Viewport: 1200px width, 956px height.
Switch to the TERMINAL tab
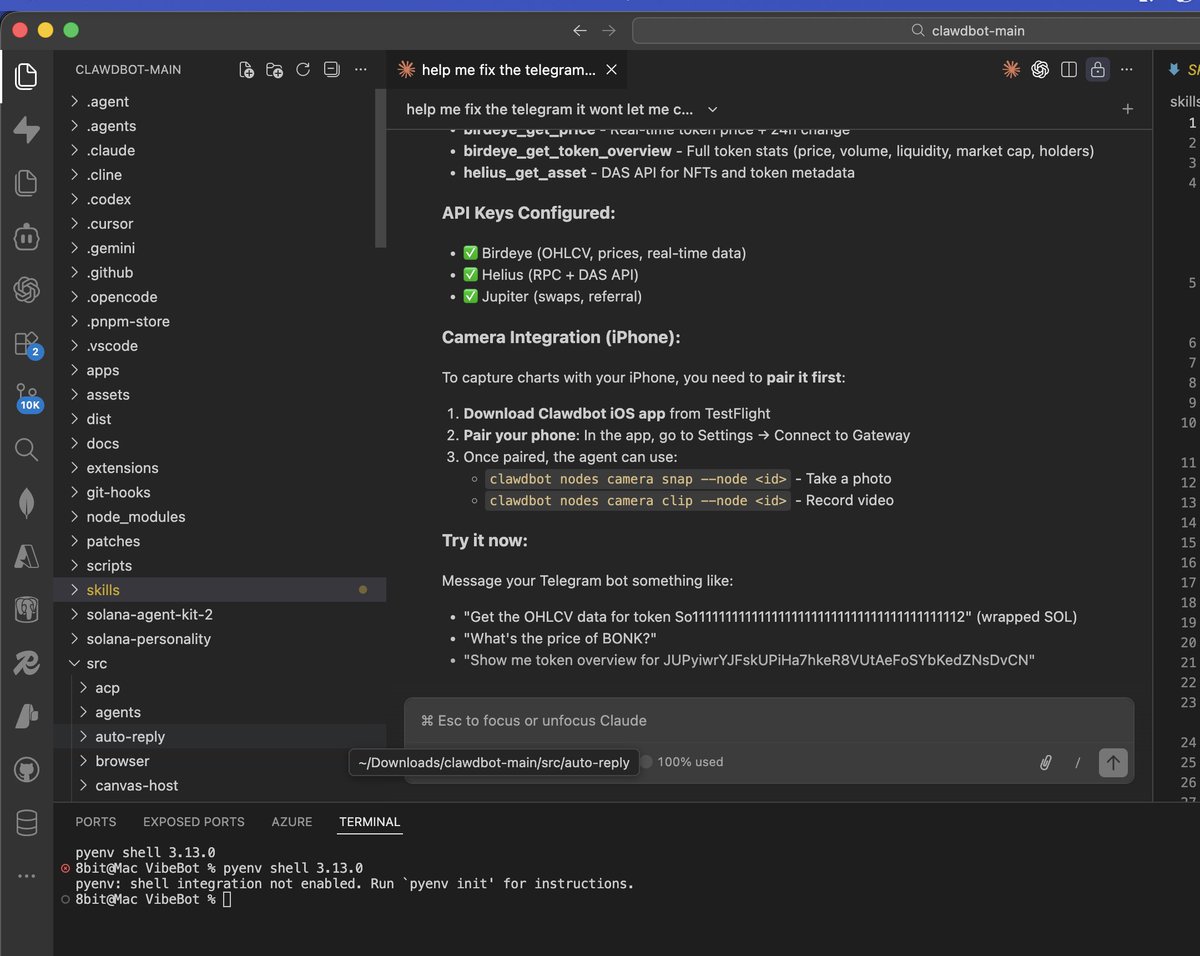[369, 821]
